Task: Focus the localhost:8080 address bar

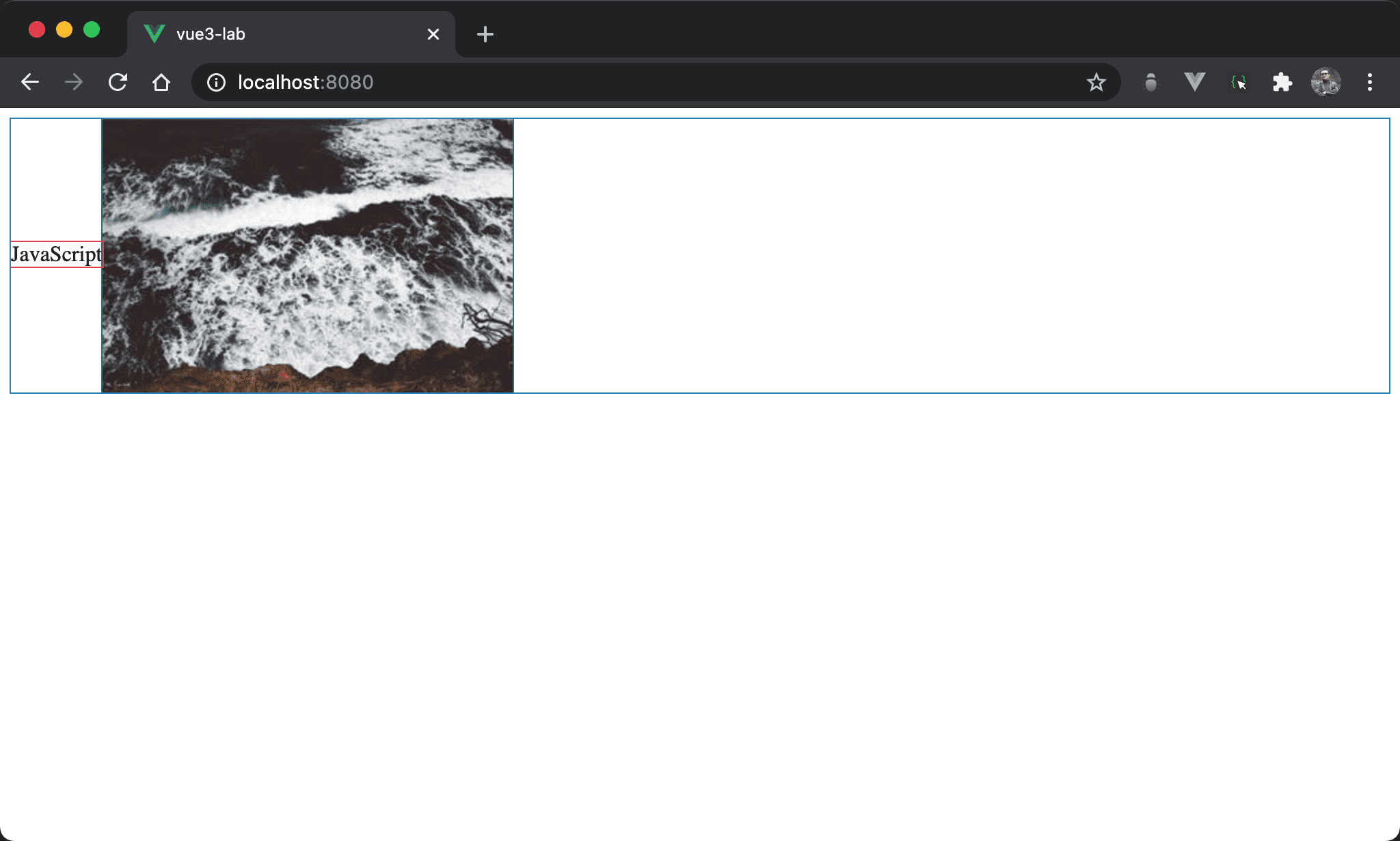Action: click(615, 83)
